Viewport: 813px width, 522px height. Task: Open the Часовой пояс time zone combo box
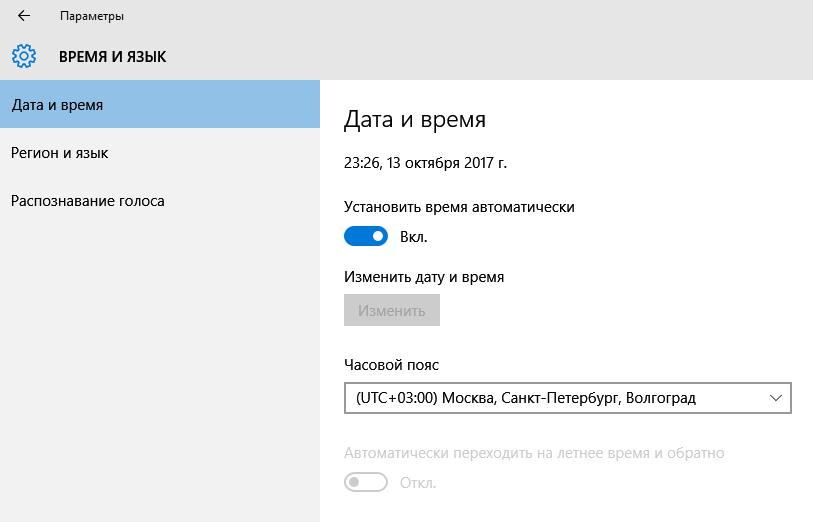(x=567, y=398)
